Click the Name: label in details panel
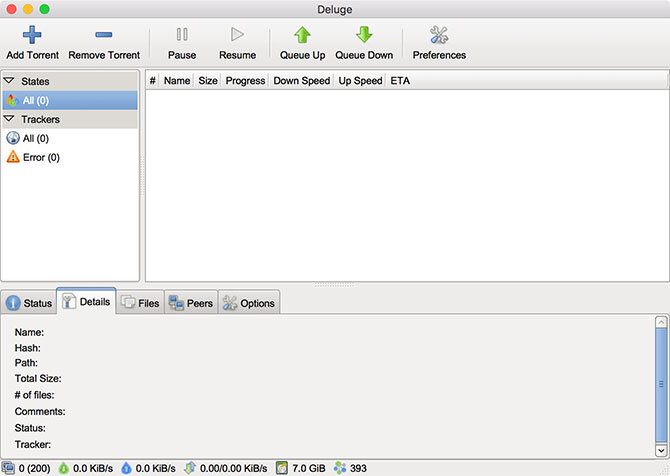This screenshot has width=670, height=476. 29,332
